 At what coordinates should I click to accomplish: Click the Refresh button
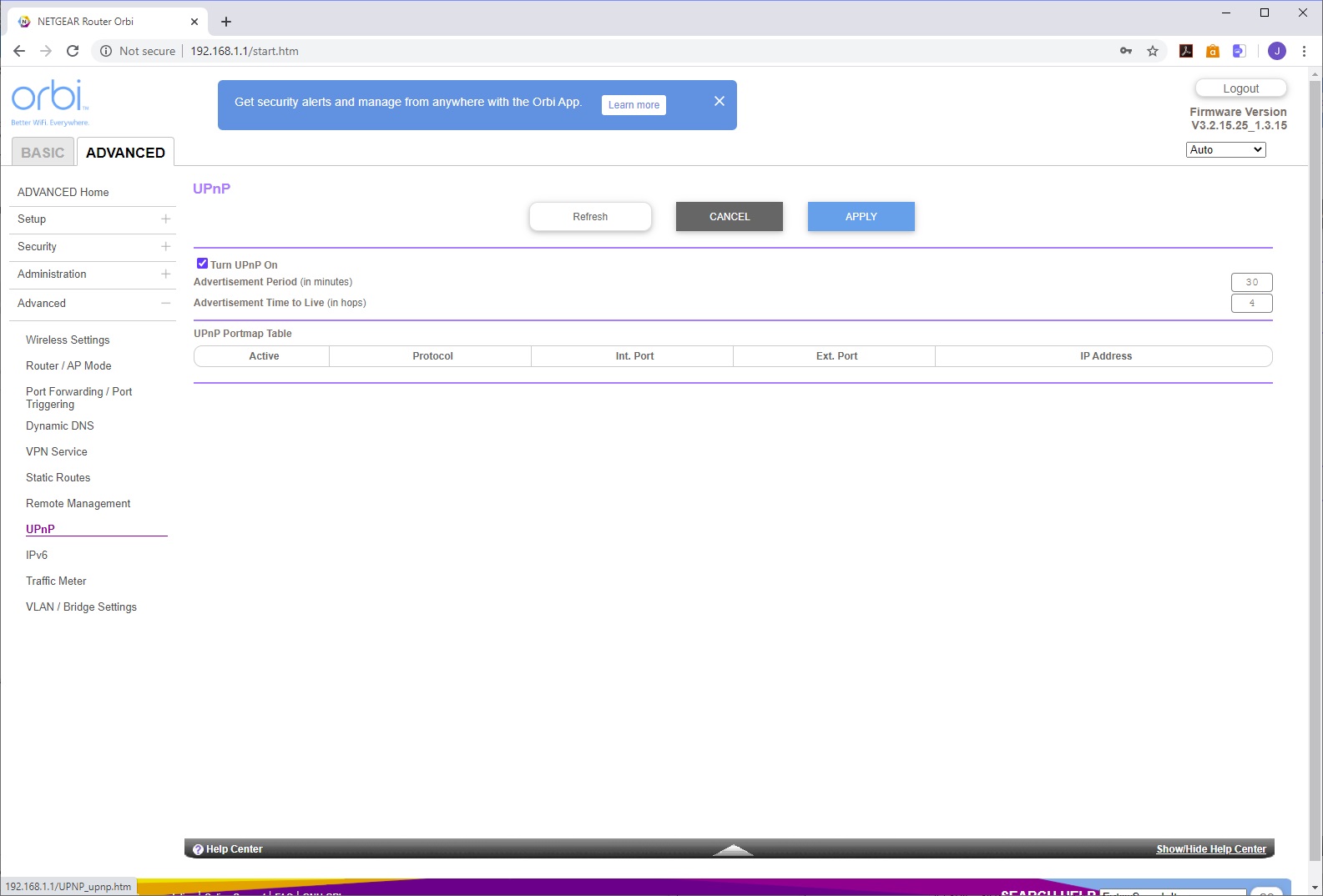tap(590, 217)
